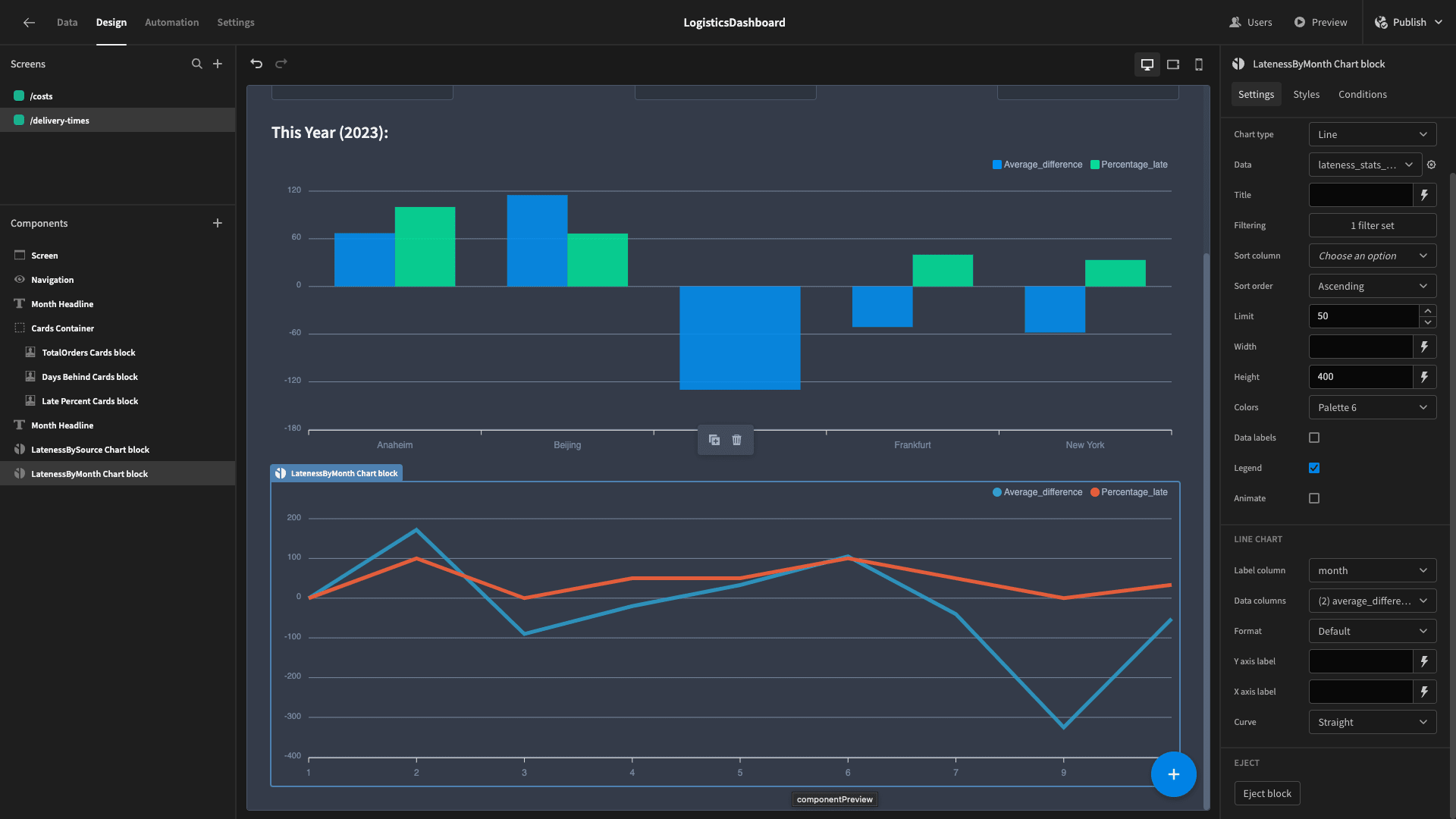Viewport: 1456px width, 819px height.
Task: Expand the Colors Palette 6 dropdown
Action: click(x=1373, y=407)
